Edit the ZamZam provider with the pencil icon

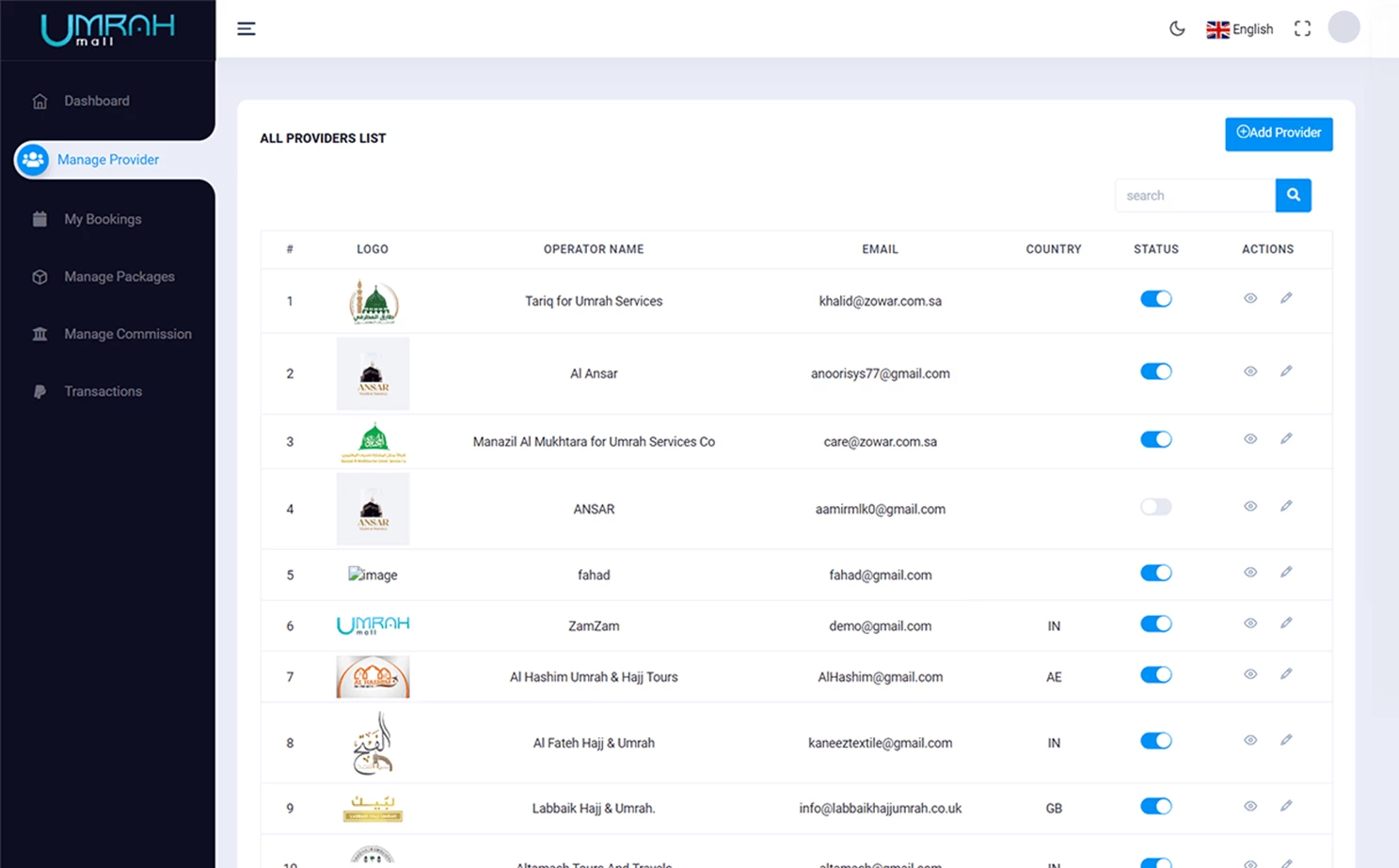click(1286, 622)
